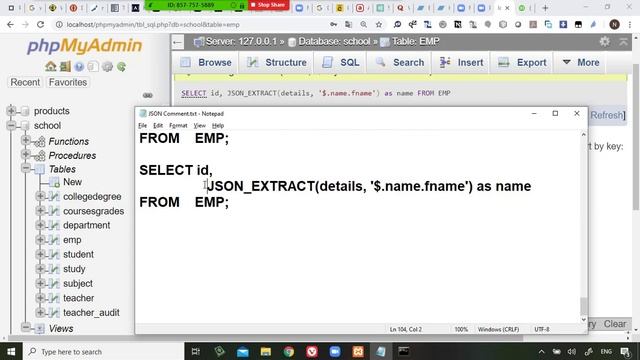Screen dimensions: 640x360
Task: Open Notepad File menu
Action: pyautogui.click(x=142, y=125)
